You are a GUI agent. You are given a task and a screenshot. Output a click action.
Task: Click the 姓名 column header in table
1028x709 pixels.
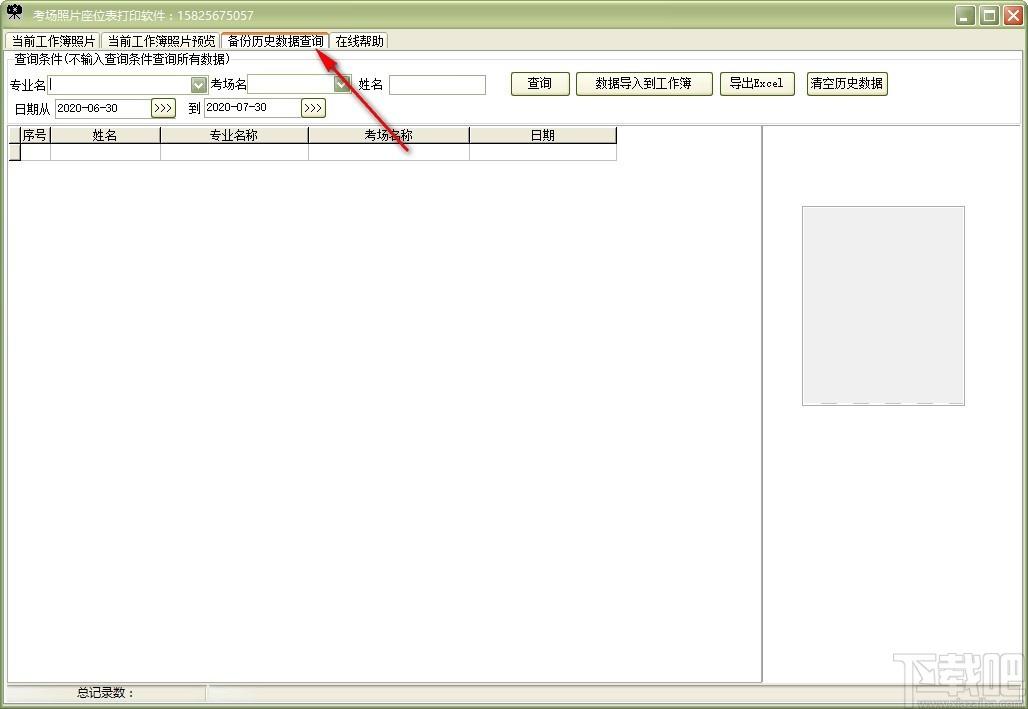pos(105,135)
